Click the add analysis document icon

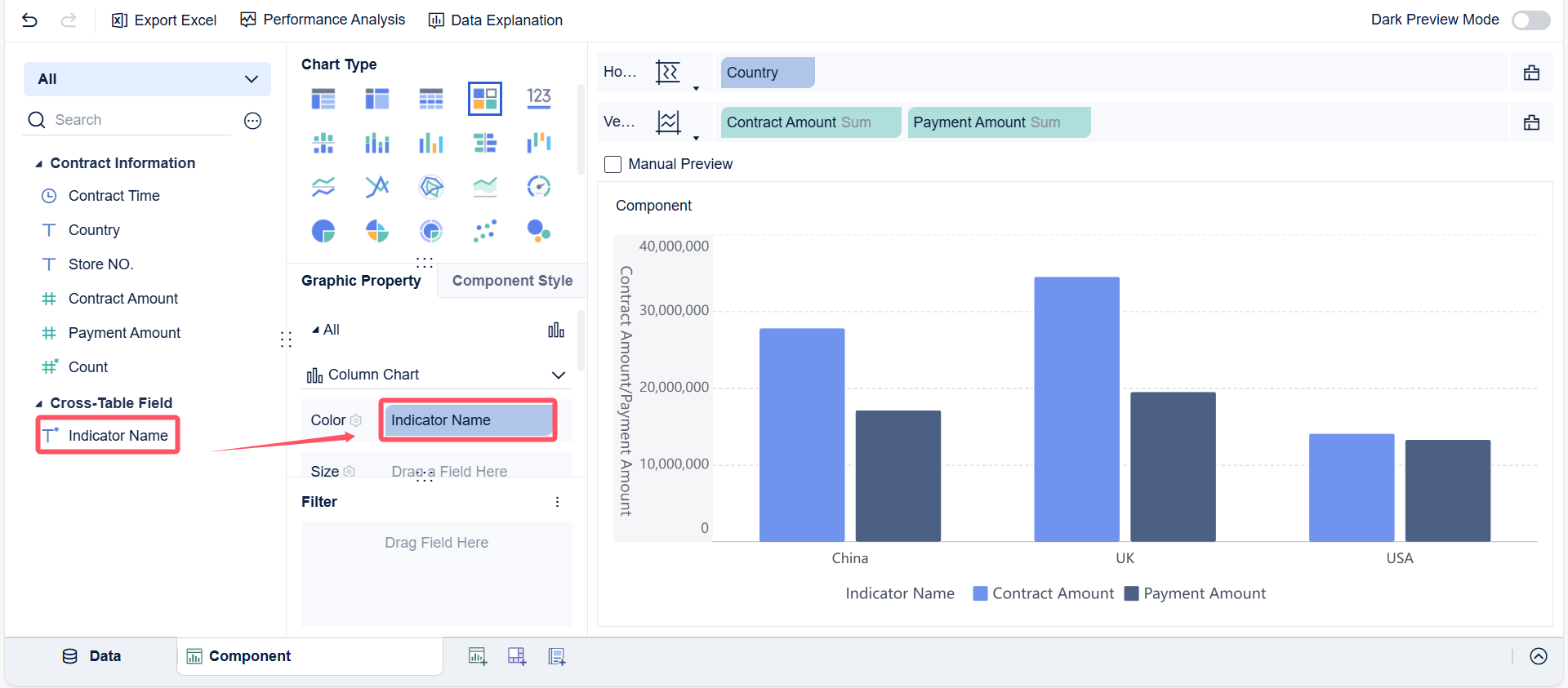tap(557, 656)
